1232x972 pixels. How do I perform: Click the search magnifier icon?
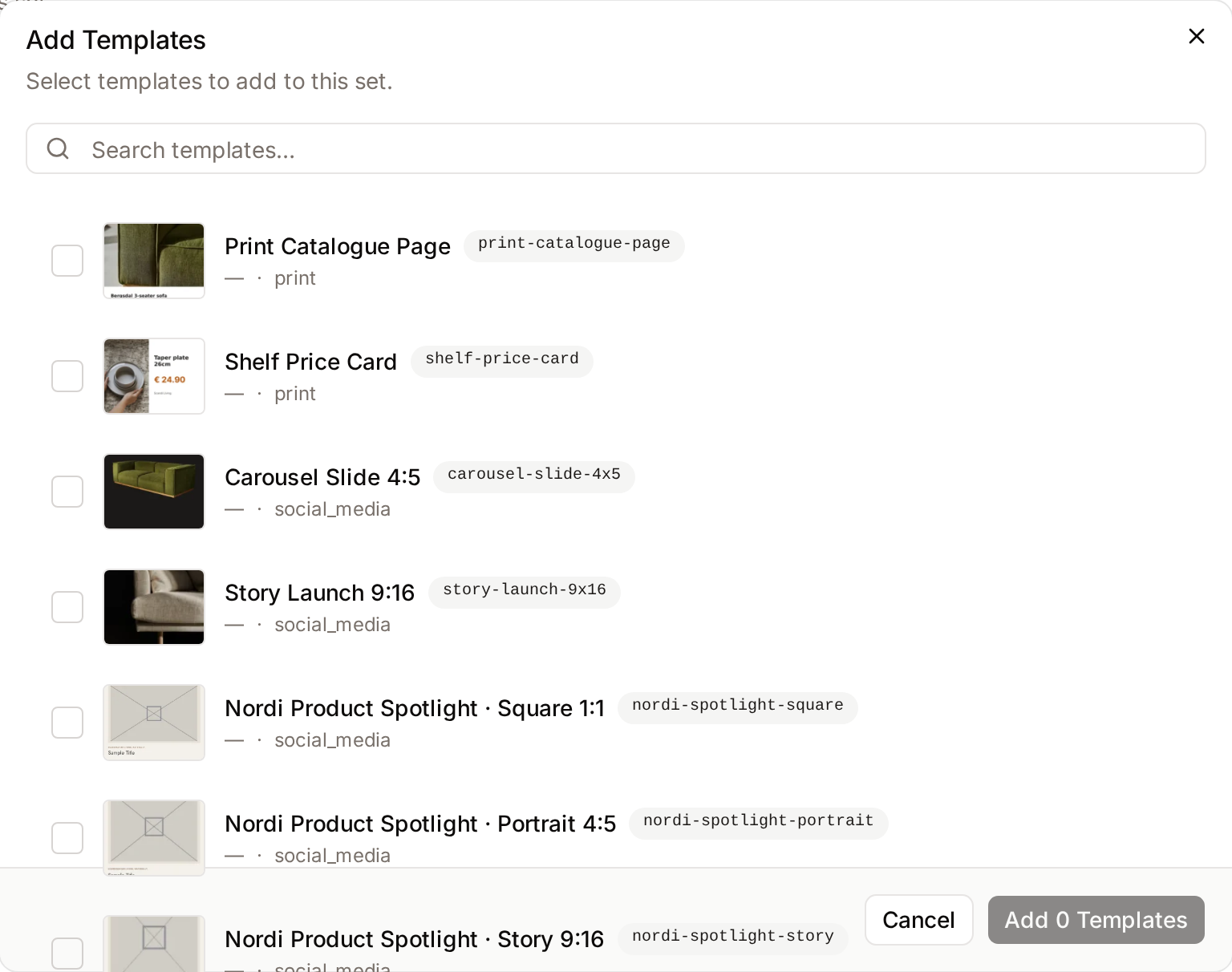tap(58, 148)
